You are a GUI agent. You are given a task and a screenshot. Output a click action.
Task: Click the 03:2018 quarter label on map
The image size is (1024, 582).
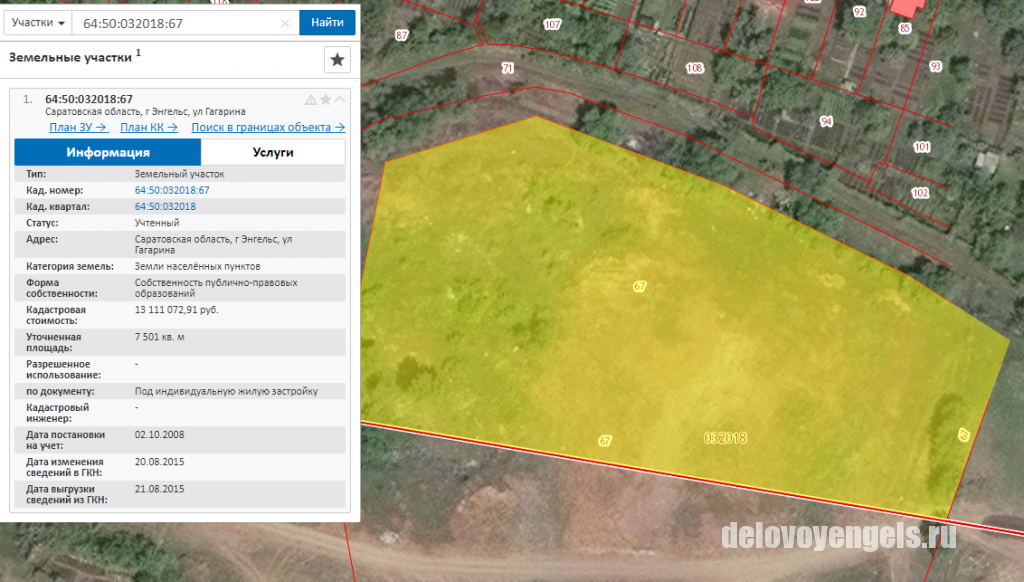click(x=725, y=438)
